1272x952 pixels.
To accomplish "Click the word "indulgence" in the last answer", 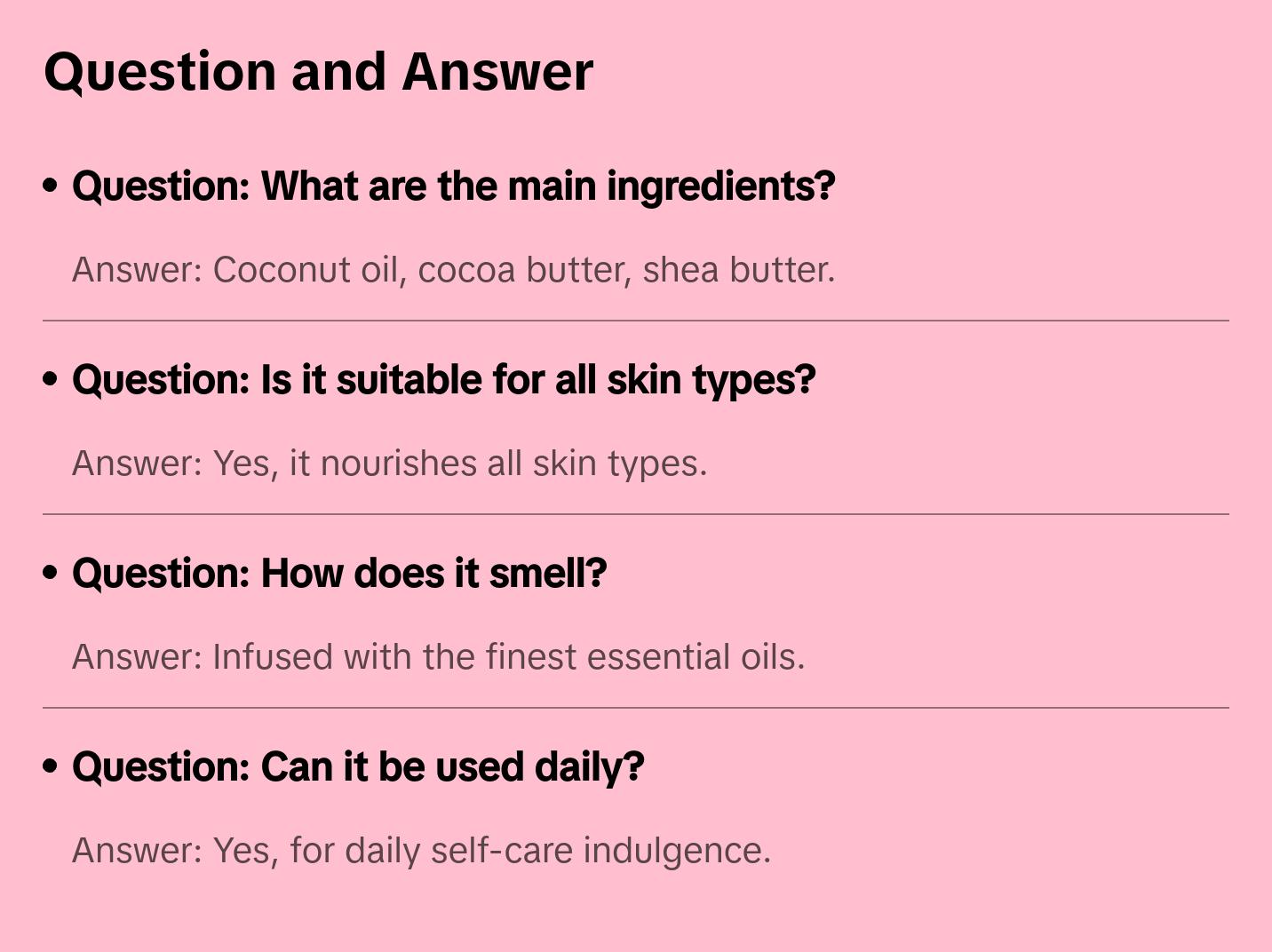I will pos(677,851).
